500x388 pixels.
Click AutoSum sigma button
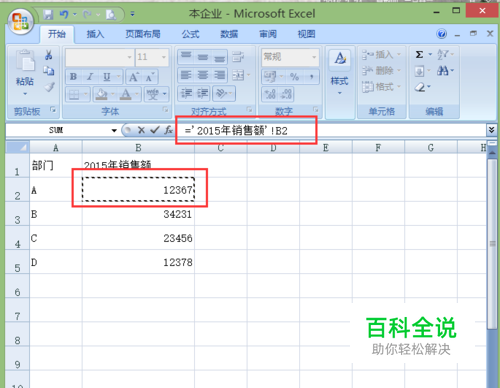tap(419, 54)
